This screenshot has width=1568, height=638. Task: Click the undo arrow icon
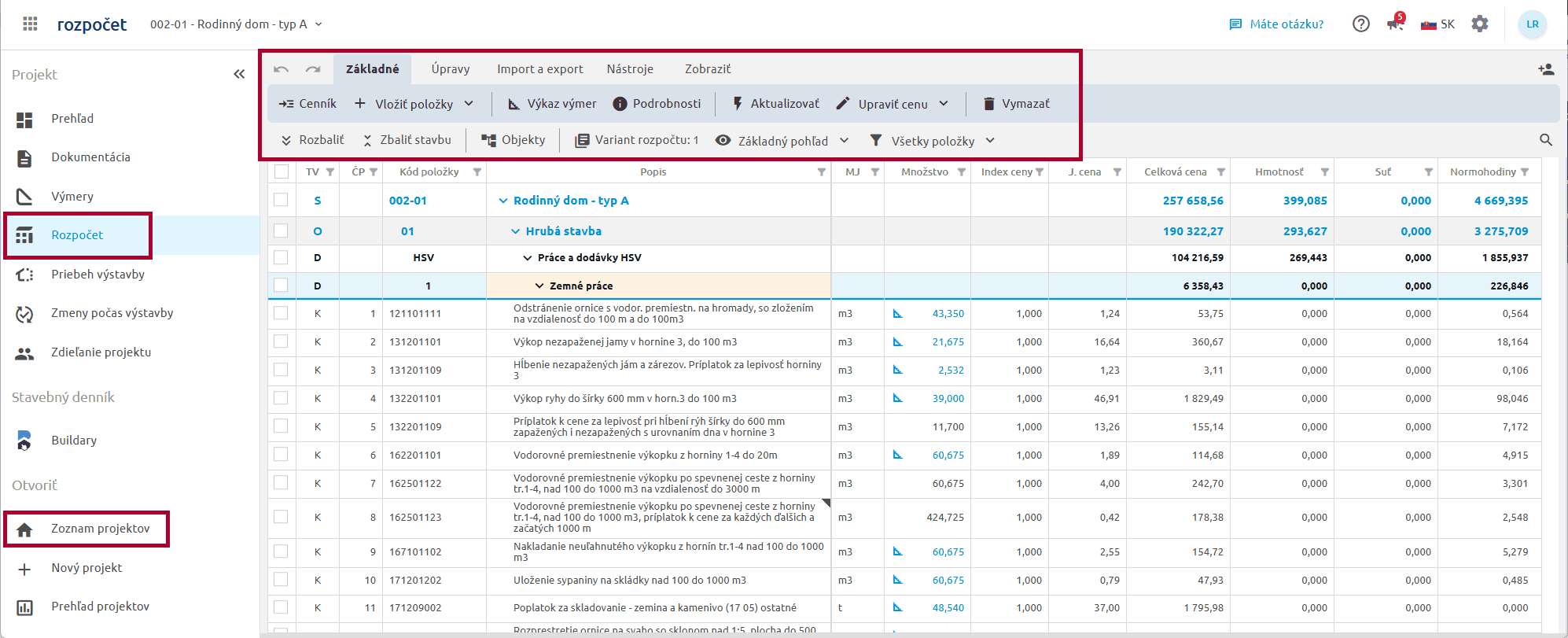point(281,69)
